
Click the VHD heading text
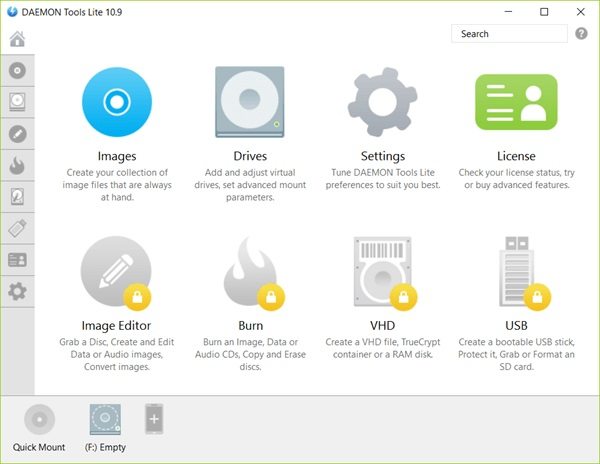point(382,326)
